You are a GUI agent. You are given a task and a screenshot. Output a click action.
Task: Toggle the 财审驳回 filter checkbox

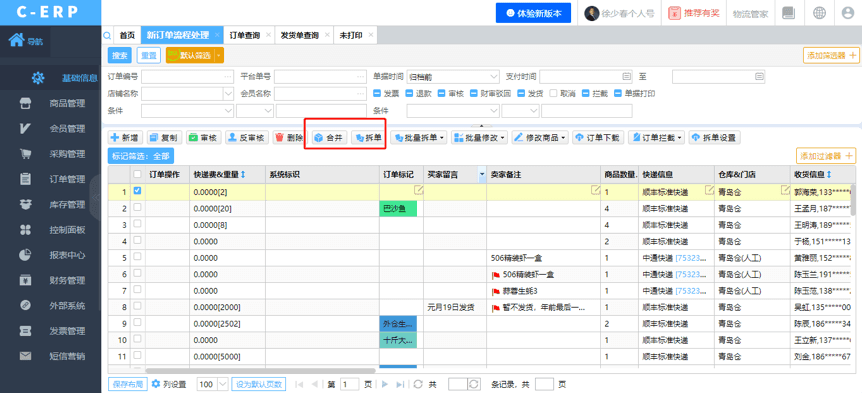474,93
